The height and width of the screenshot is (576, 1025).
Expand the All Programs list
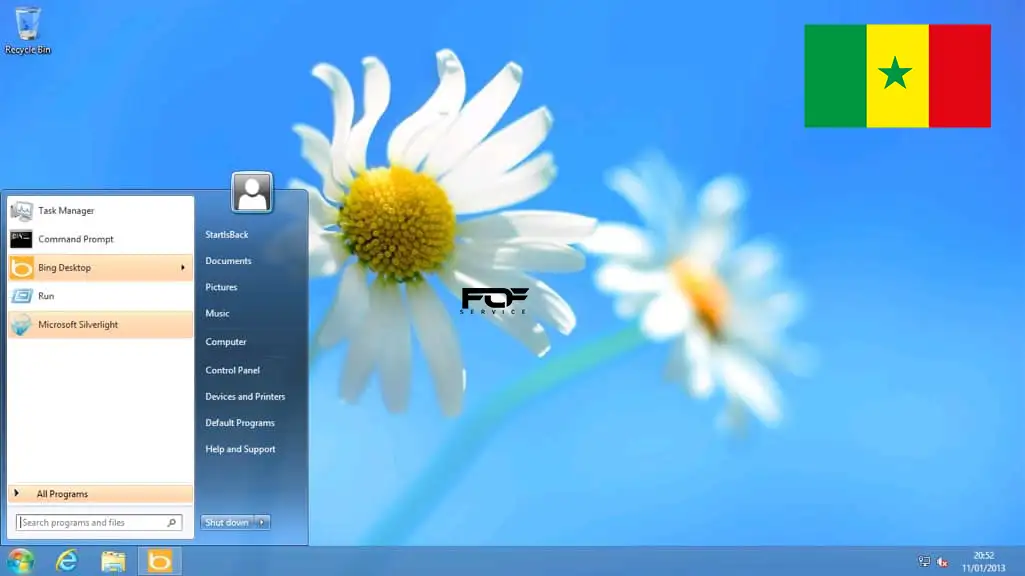pos(63,493)
